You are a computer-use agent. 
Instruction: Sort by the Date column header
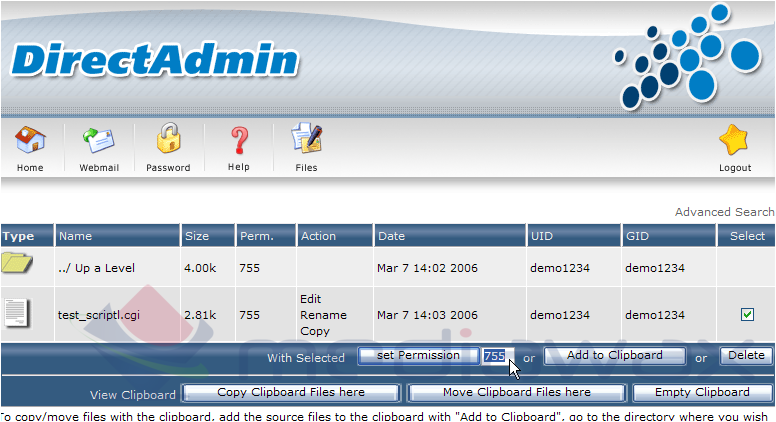tap(391, 236)
